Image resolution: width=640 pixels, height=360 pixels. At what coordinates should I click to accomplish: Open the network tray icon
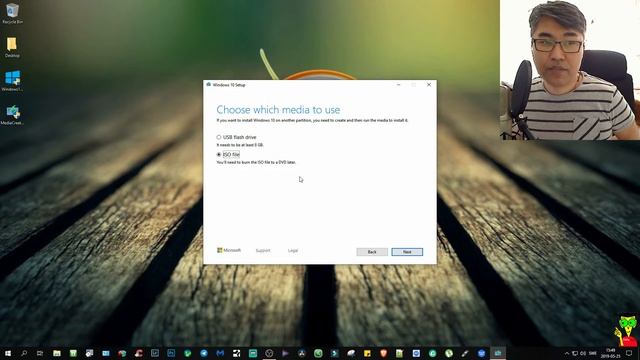point(575,353)
